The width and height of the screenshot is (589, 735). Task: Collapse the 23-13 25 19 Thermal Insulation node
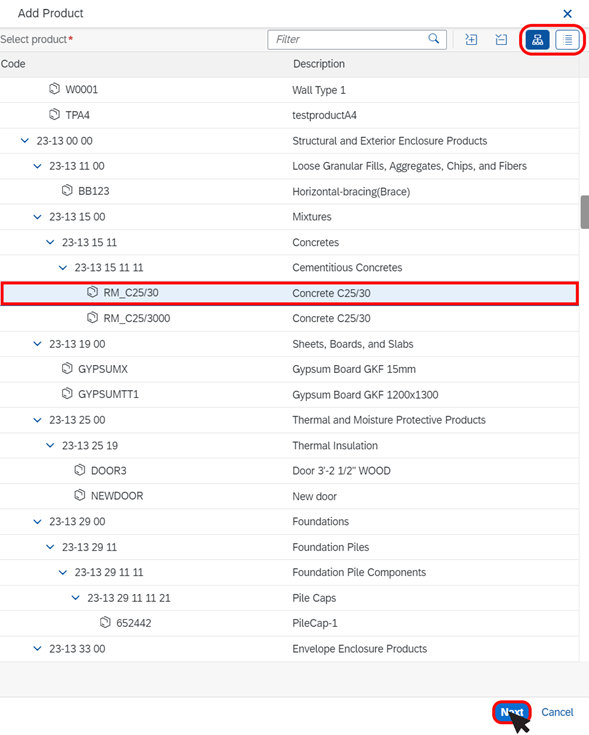click(x=50, y=445)
